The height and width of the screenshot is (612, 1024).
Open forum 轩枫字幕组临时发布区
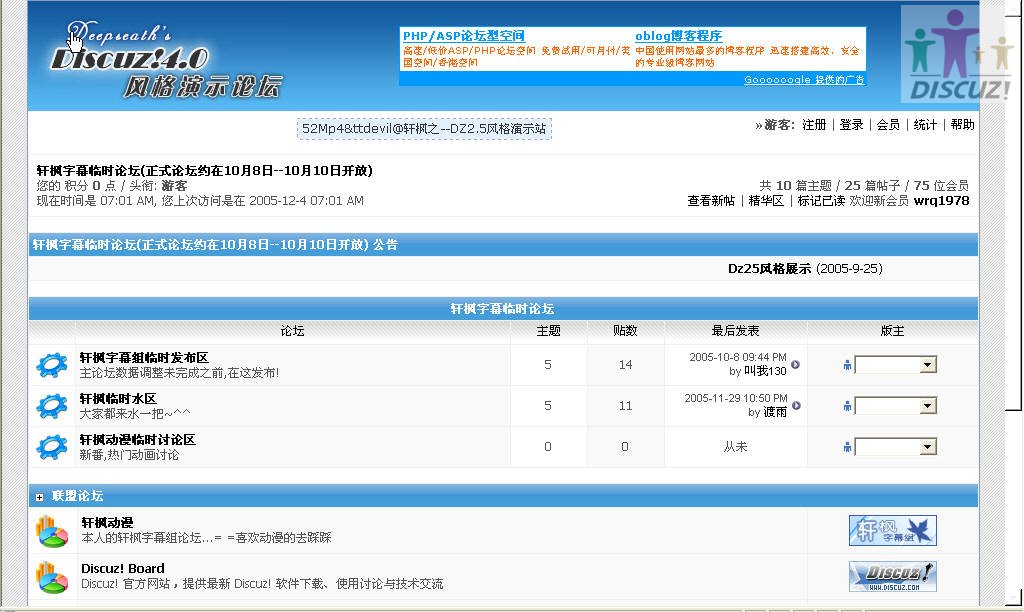[144, 358]
